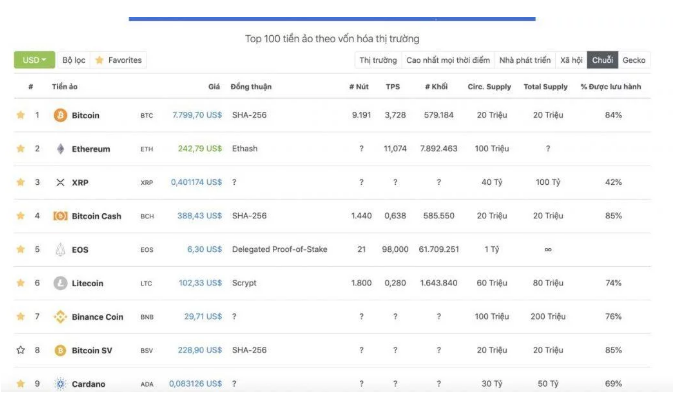The height and width of the screenshot is (406, 689).
Task: Click the Delegated Proof-of-Stake consensus cell
Action: pyautogui.click(x=279, y=249)
